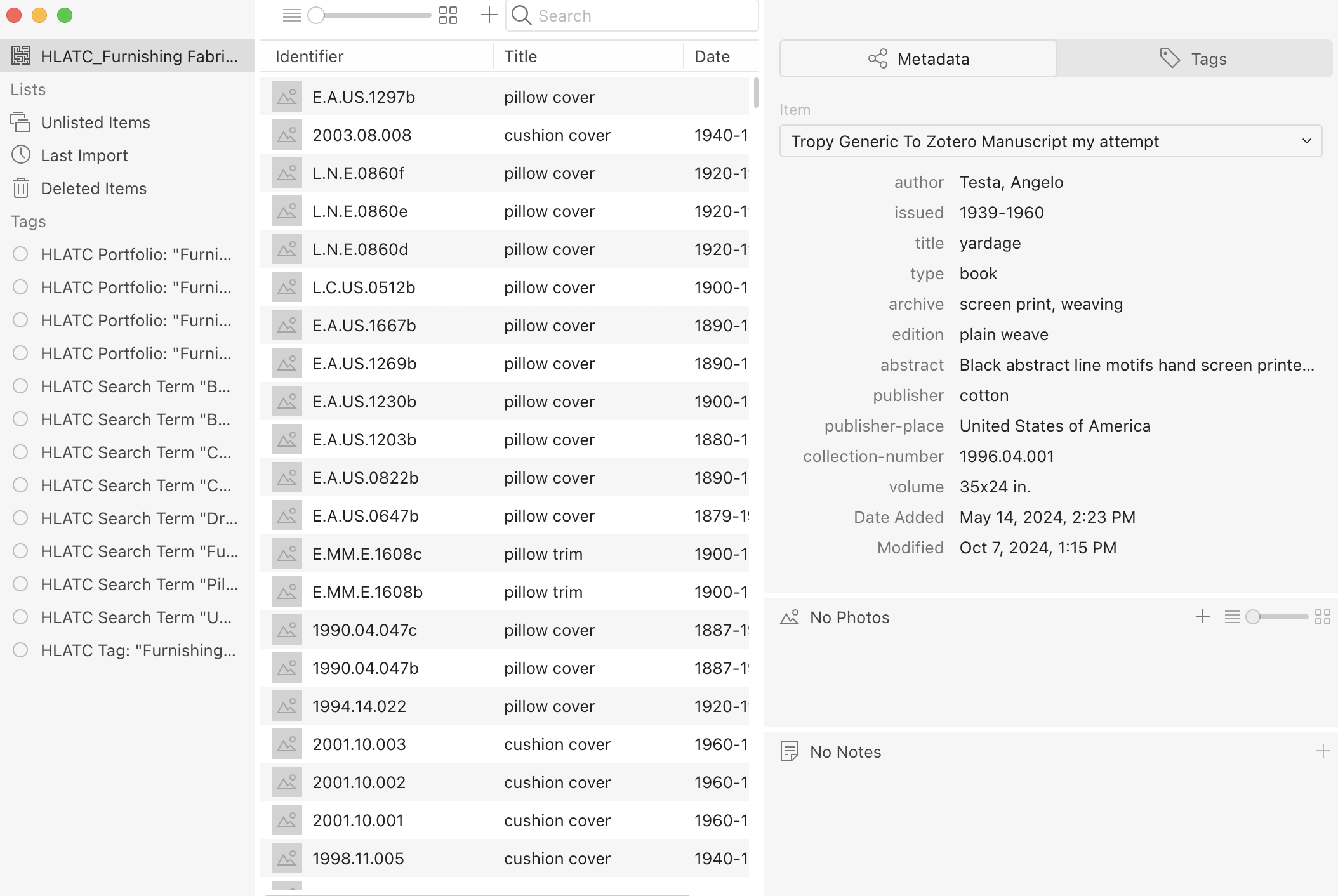Click the Unlisted Items stack icon
This screenshot has height=896, width=1338.
tap(21, 122)
